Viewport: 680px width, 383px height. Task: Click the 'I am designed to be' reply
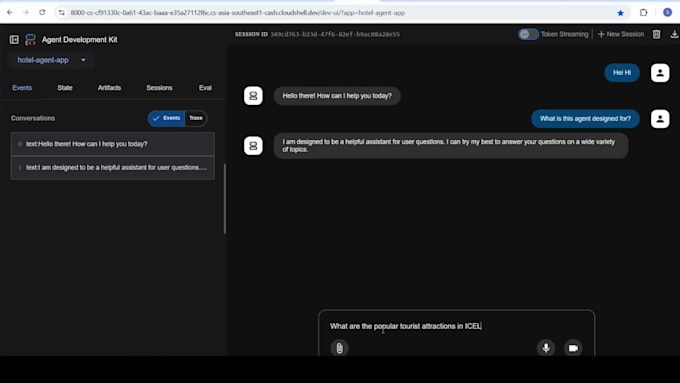coord(451,146)
